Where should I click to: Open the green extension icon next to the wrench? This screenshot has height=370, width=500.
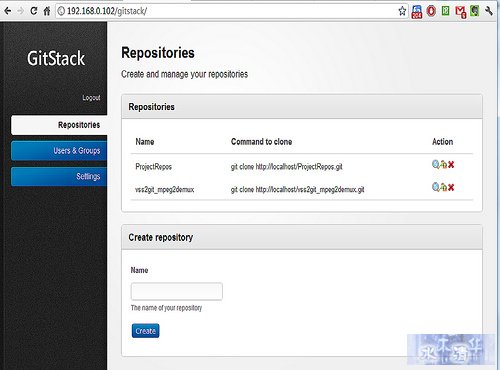pyautogui.click(x=475, y=11)
